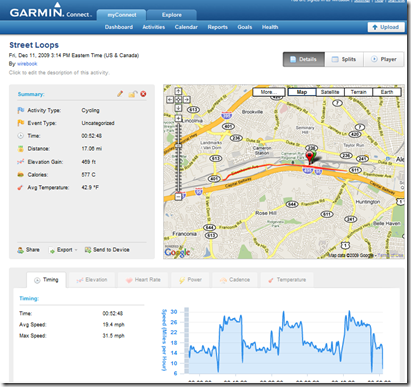The width and height of the screenshot is (411, 387).
Task: Toggle the privacy lock icon in Summary
Action: [x=132, y=94]
